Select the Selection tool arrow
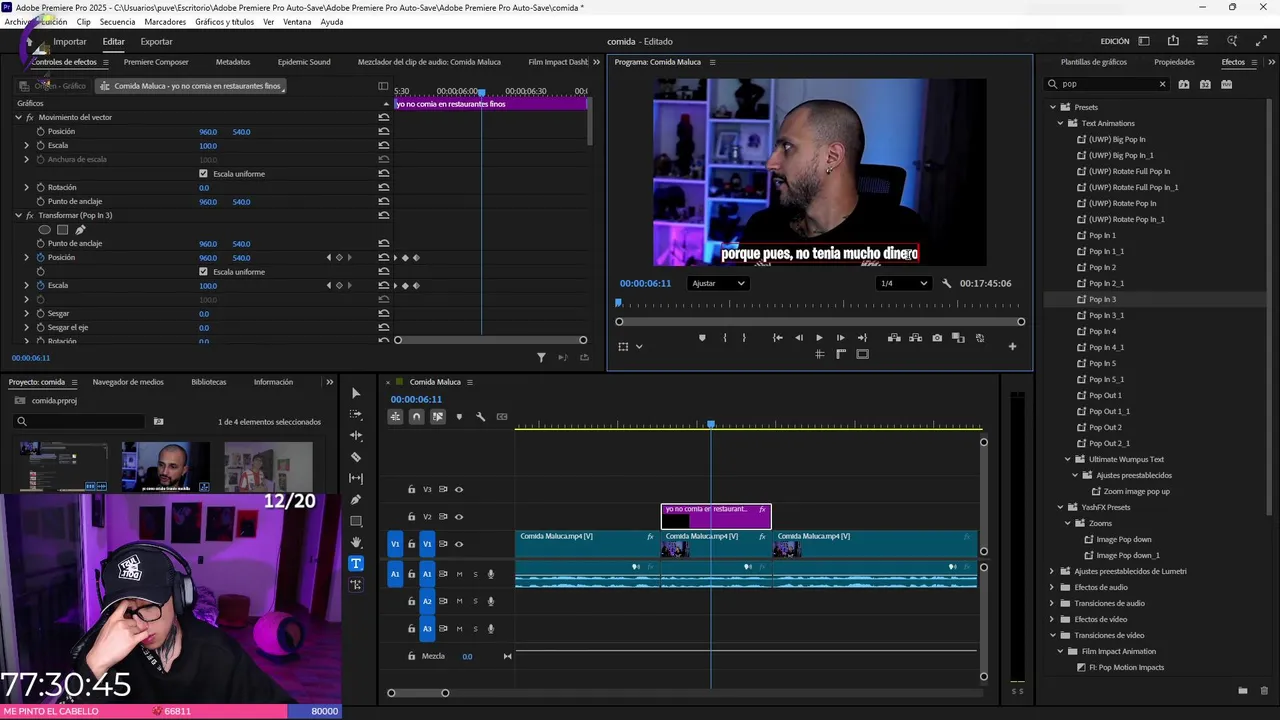This screenshot has height=720, width=1280. [356, 393]
